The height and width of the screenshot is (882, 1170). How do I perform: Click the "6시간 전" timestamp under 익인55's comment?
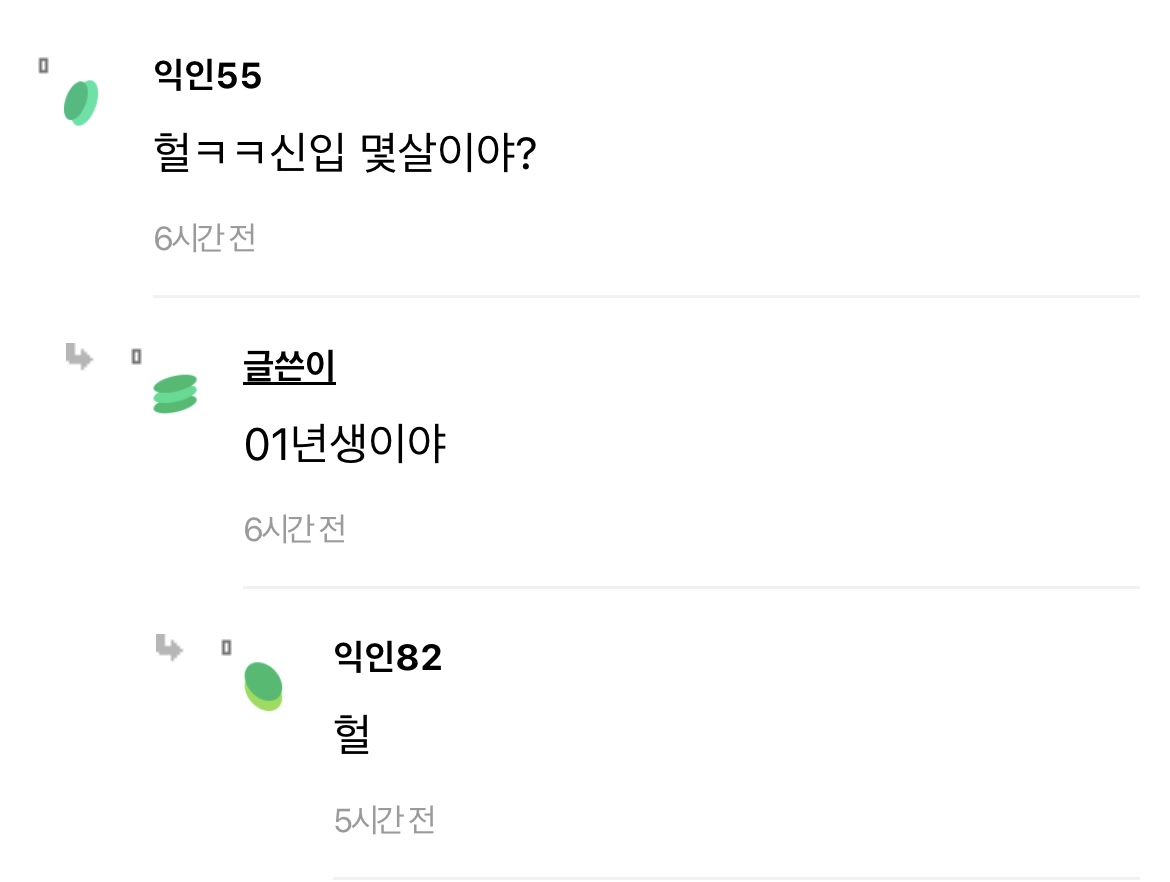pyautogui.click(x=205, y=238)
